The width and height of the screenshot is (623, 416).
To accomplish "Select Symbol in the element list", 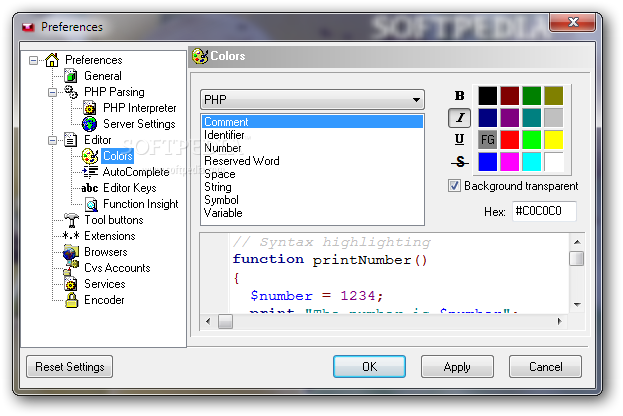I will pyautogui.click(x=312, y=200).
